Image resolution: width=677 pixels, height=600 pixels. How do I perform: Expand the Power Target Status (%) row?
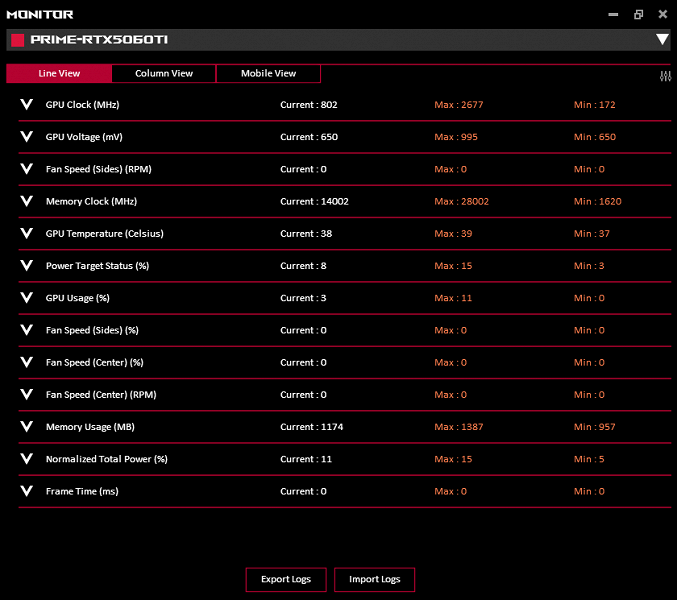tap(27, 265)
